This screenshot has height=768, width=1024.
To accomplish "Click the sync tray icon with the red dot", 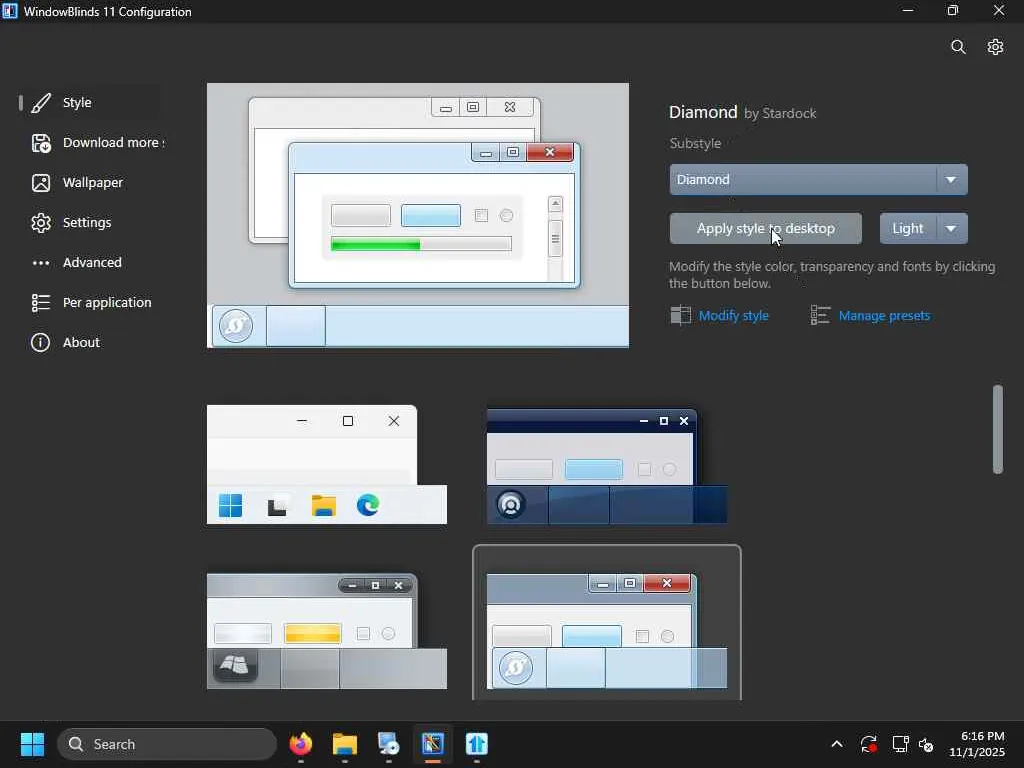I will tap(869, 744).
